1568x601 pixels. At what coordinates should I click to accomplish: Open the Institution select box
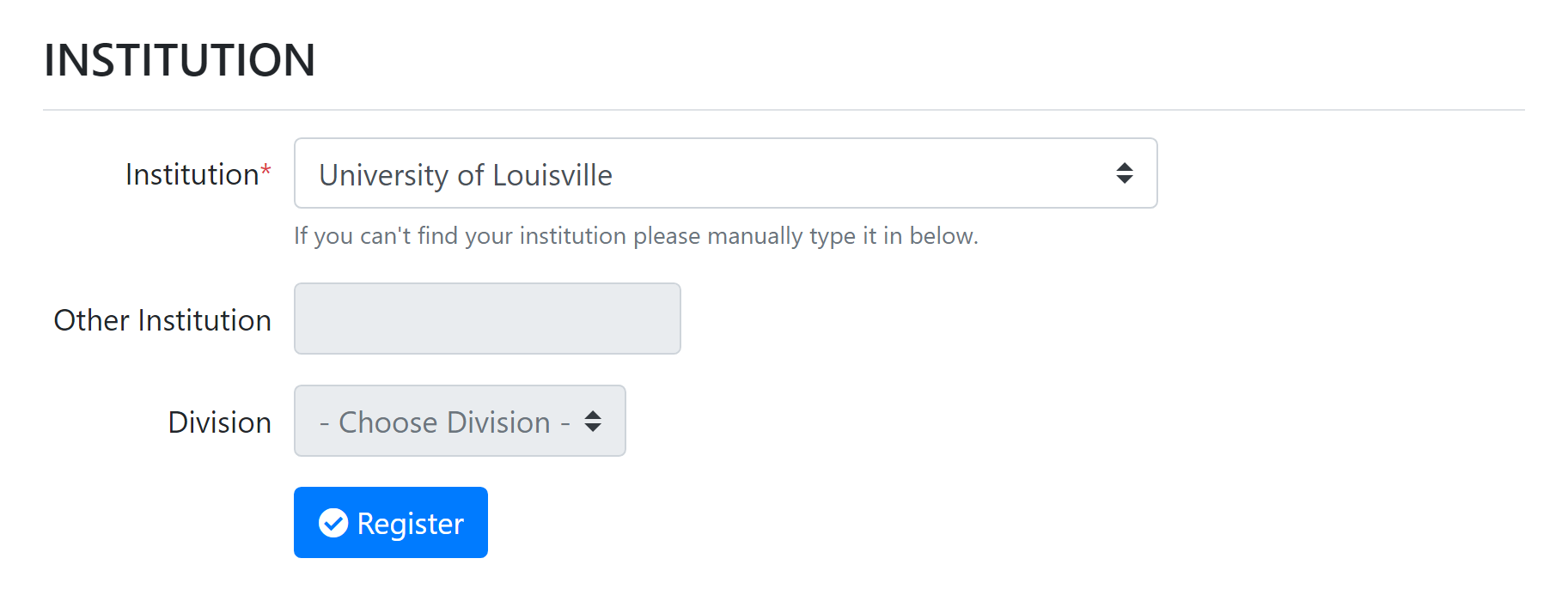point(724,173)
